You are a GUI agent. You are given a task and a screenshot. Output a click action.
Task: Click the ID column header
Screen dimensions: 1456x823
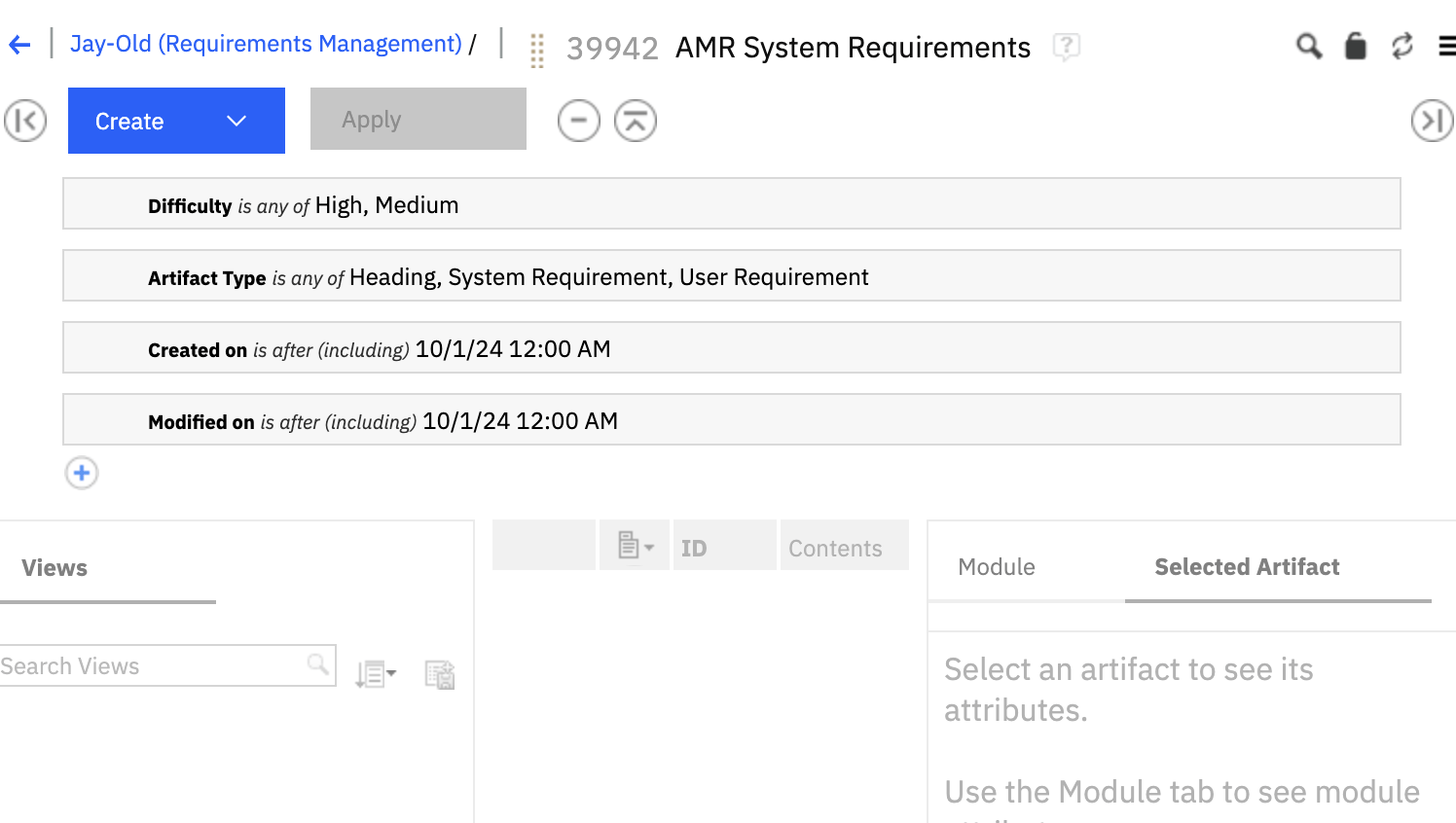(724, 545)
